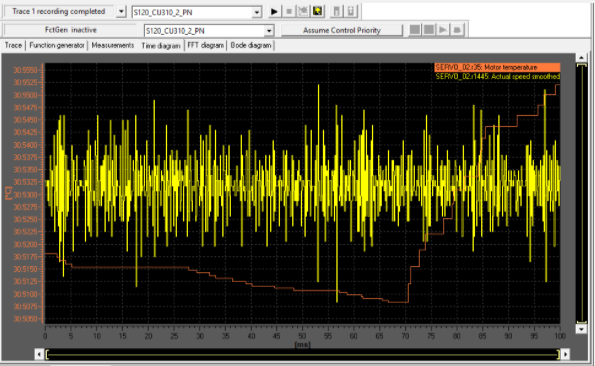Screen dimensions: 595x366
Task: Click the greyed upload arrow icon
Action: (x=351, y=12)
